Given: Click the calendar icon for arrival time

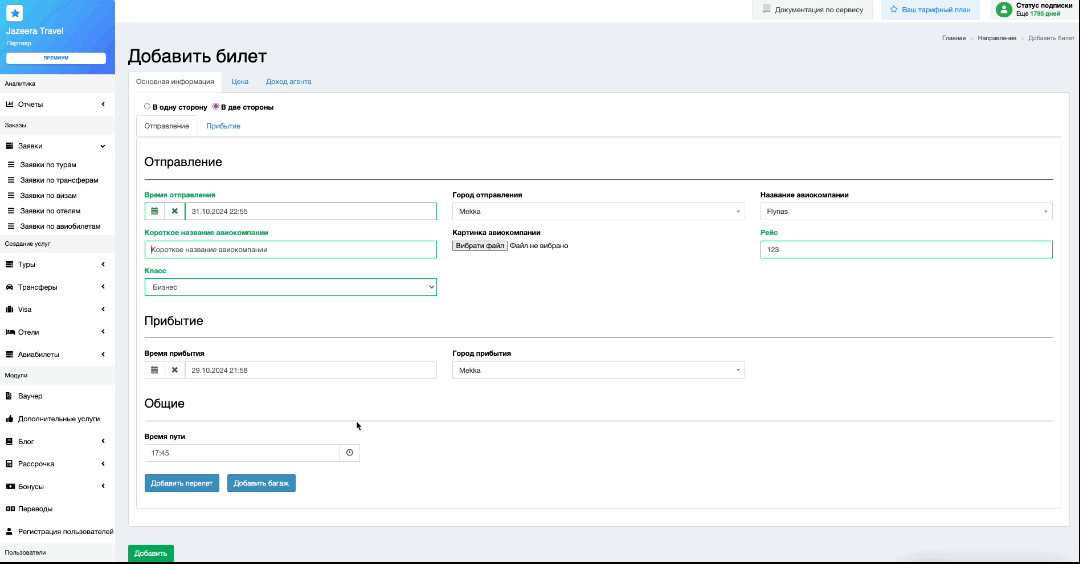Looking at the screenshot, I should tap(154, 370).
